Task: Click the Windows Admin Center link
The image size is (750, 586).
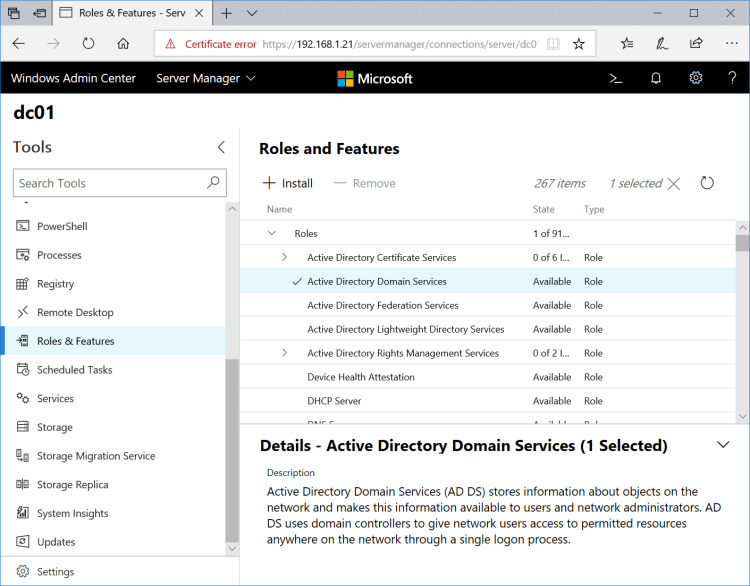Action: (x=73, y=78)
